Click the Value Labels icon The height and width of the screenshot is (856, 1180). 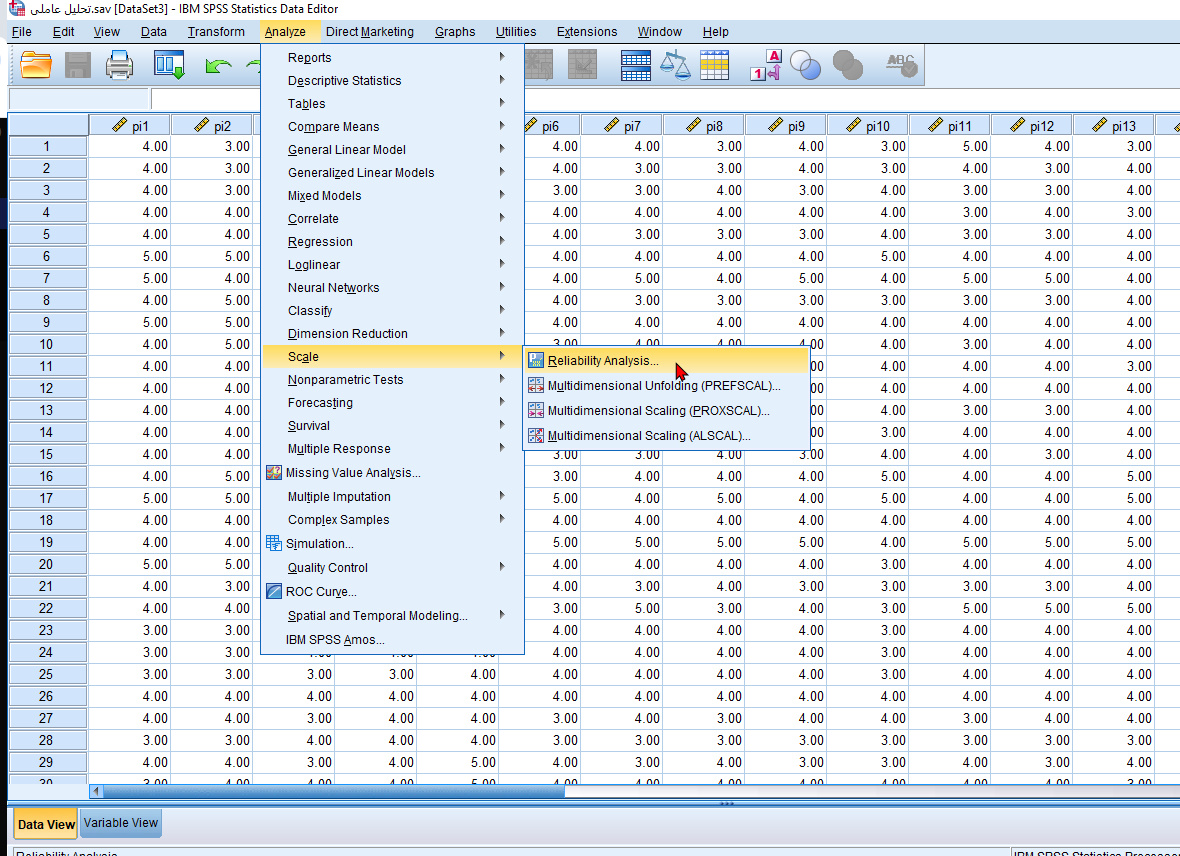click(x=765, y=66)
